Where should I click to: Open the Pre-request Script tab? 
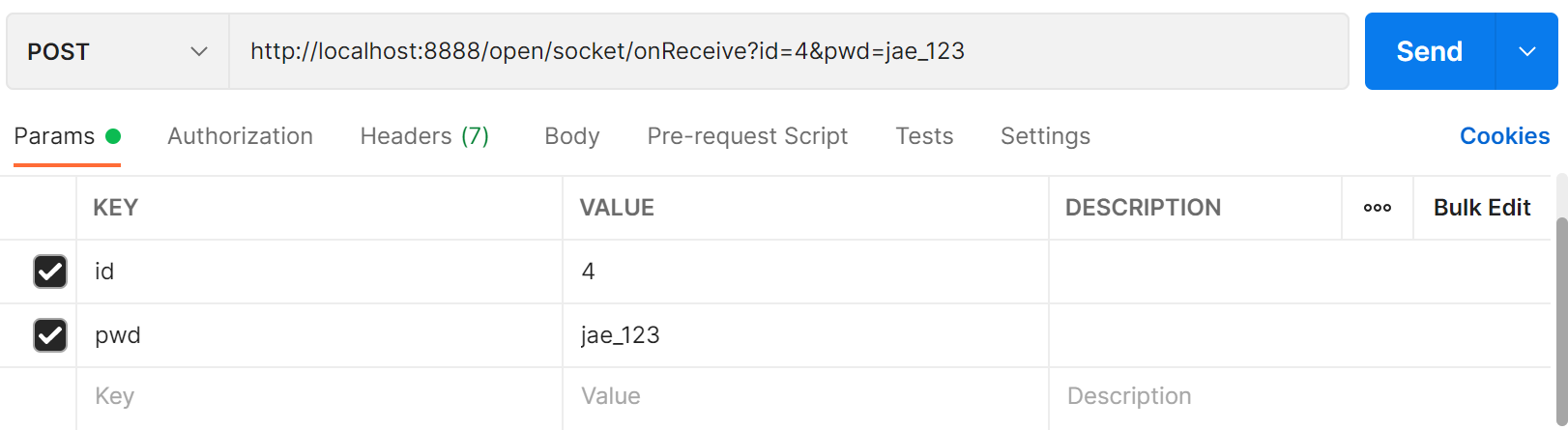pos(747,136)
